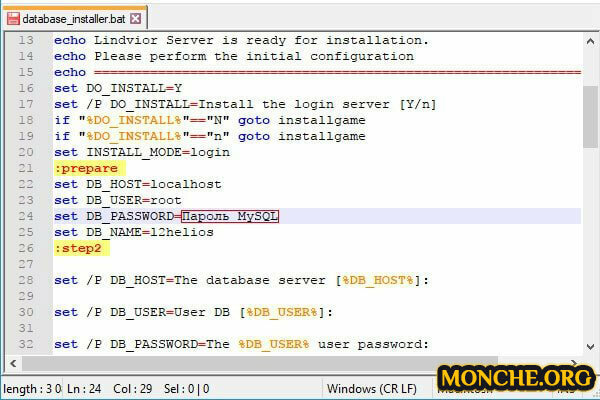Viewport: 600px width, 400px height.
Task: Click the Ln : 24 status bar field
Action: point(86,388)
